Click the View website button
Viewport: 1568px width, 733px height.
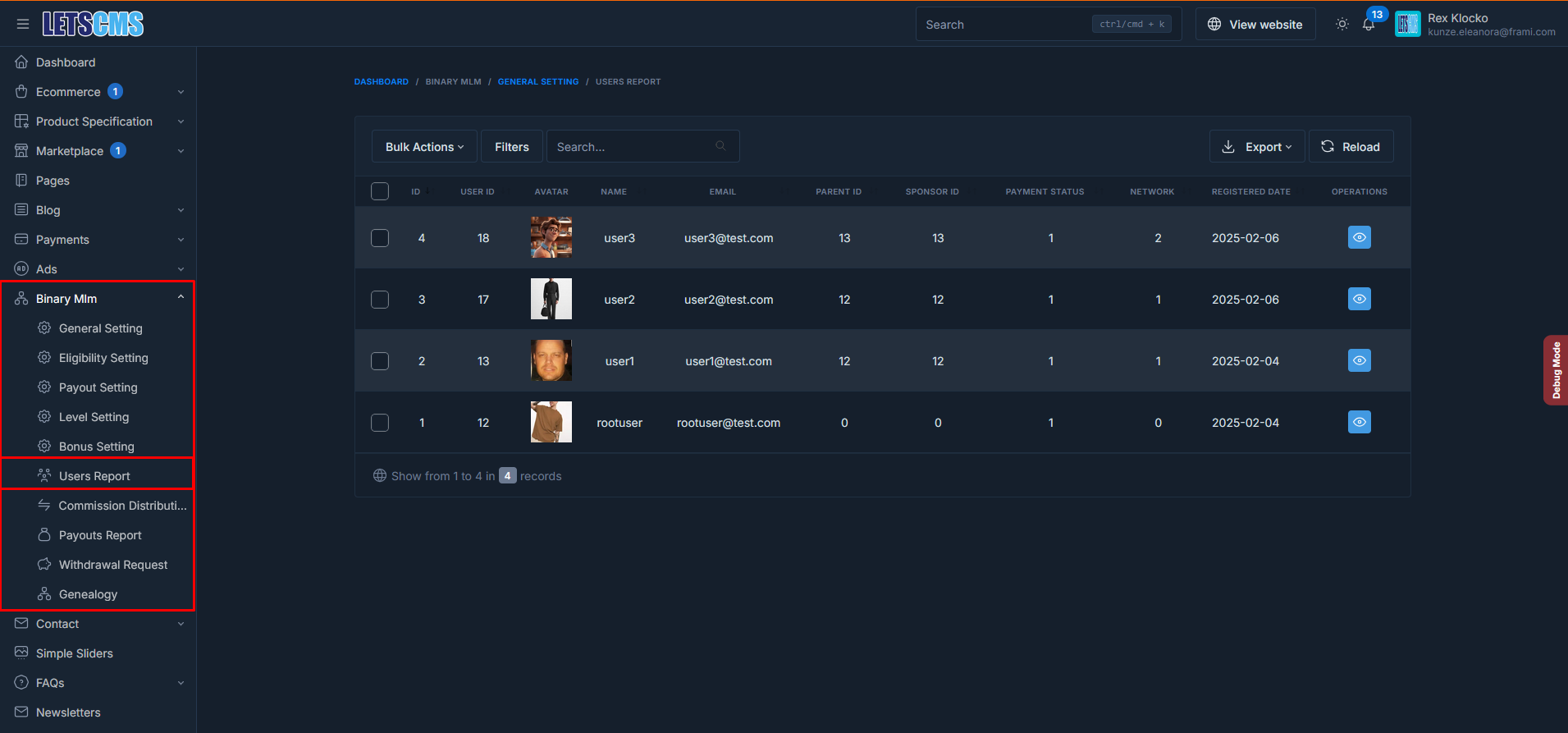click(x=1255, y=25)
